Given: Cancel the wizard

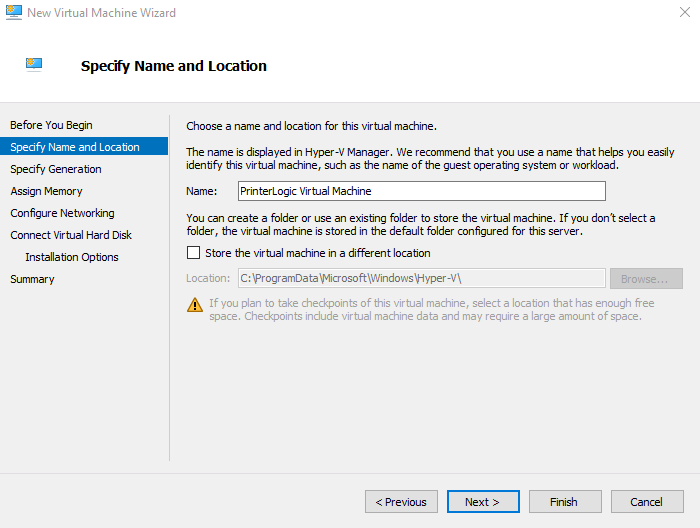Looking at the screenshot, I should click(647, 502).
